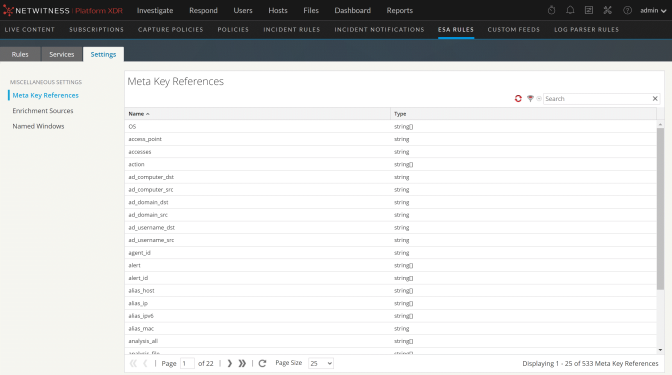Screen dimensions: 672x375
Task: Open the Dashboard menu
Action: point(352,10)
